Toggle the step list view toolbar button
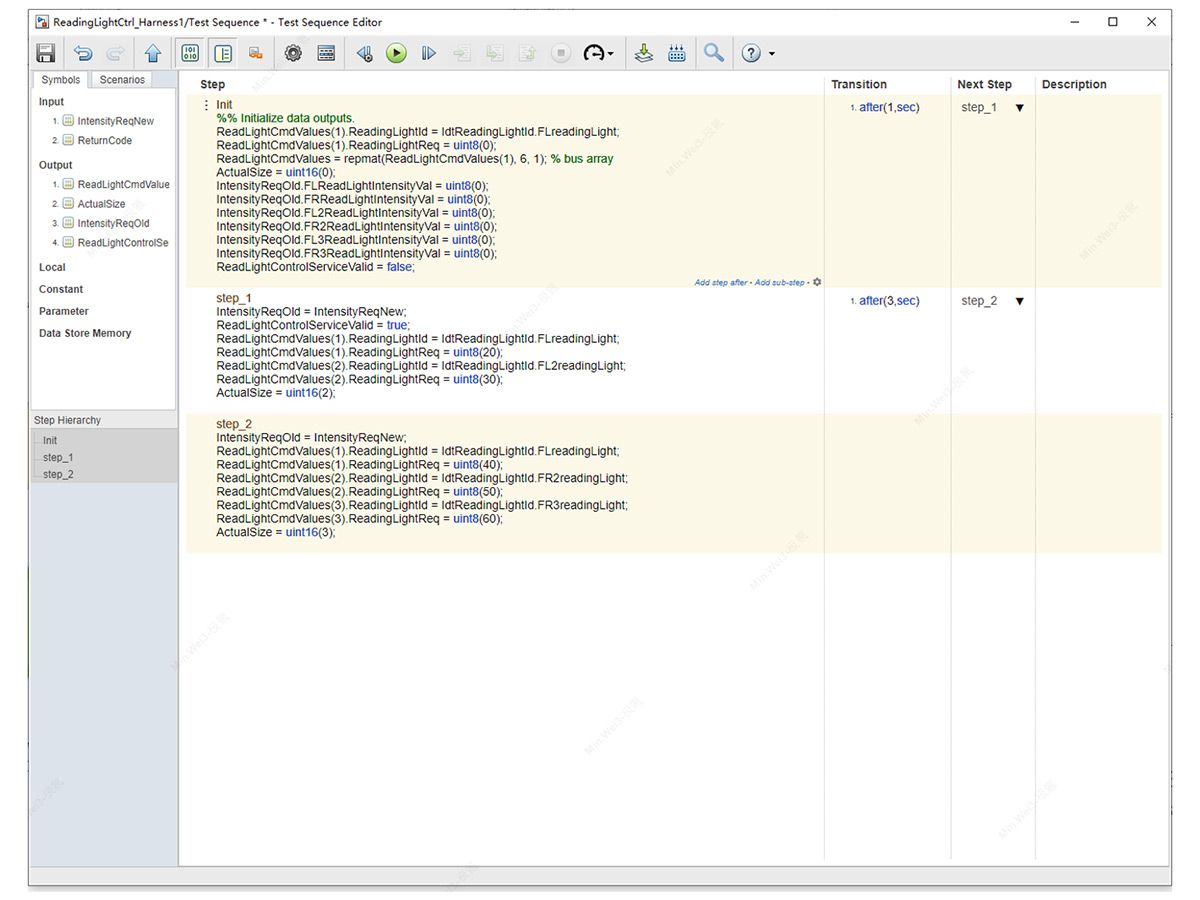The image size is (1200, 900). click(223, 53)
